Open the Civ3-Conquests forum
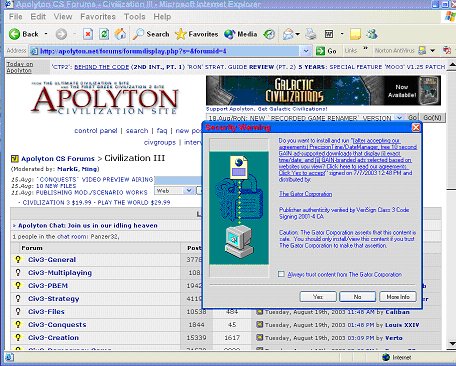Screen dimensions: 456x366 coord(57,325)
